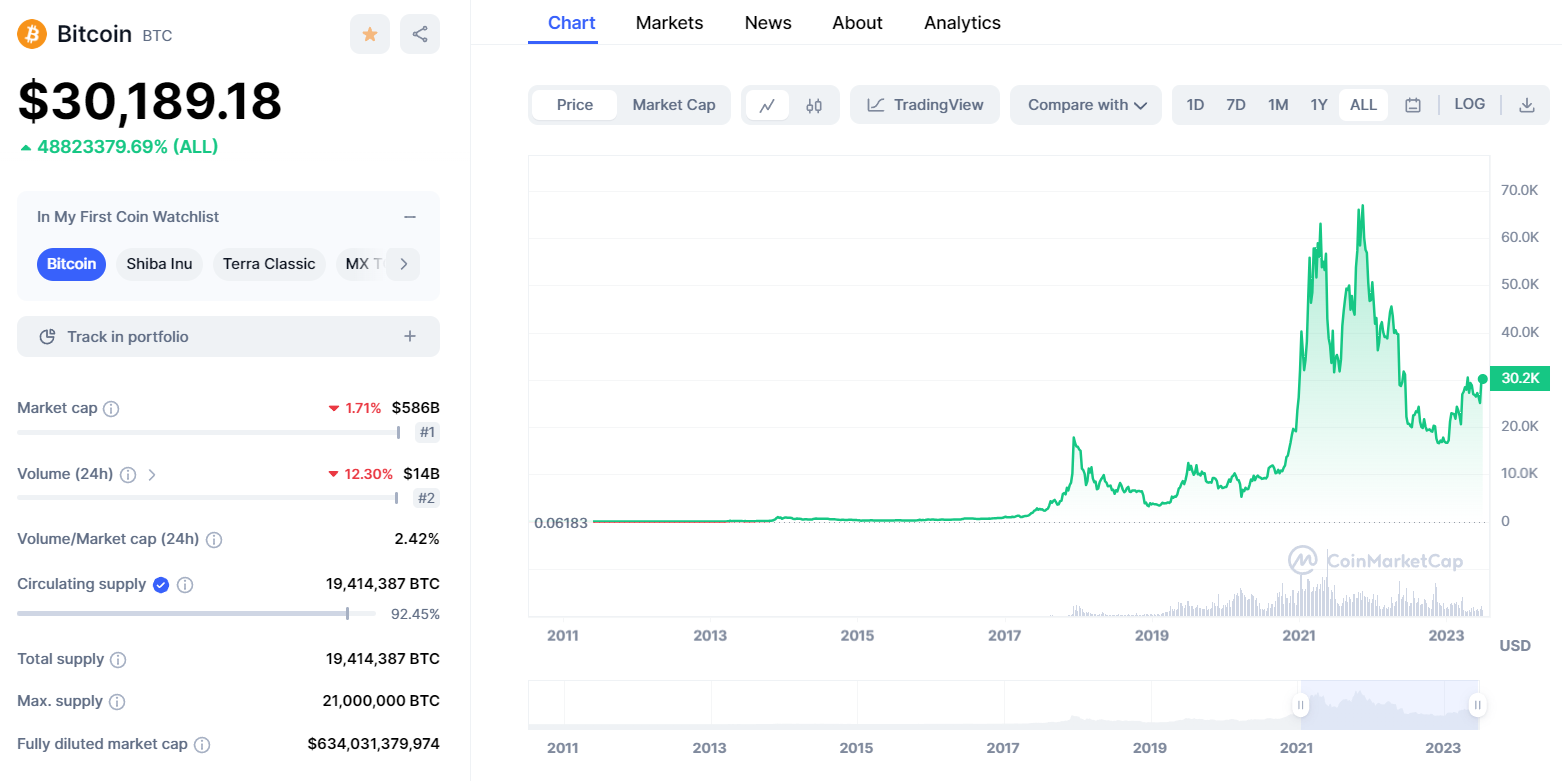
Task: Select the line chart type icon
Action: tap(767, 105)
